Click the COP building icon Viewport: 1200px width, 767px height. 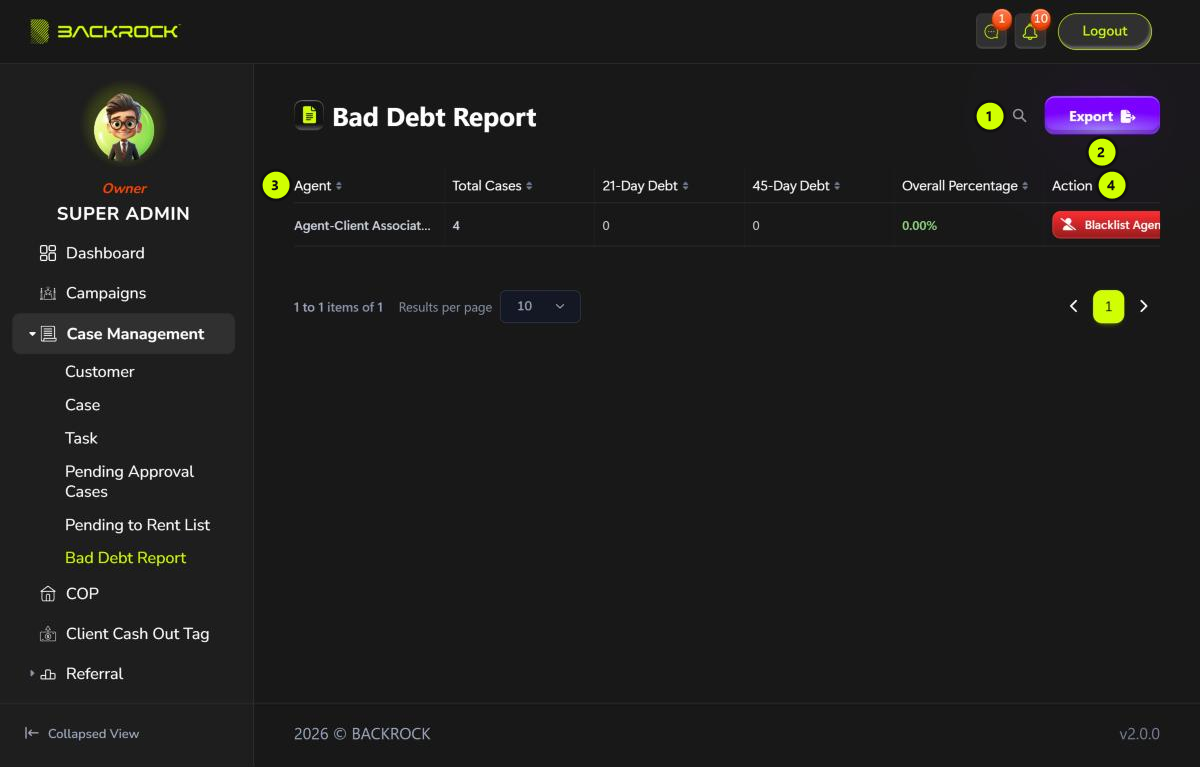tap(48, 594)
